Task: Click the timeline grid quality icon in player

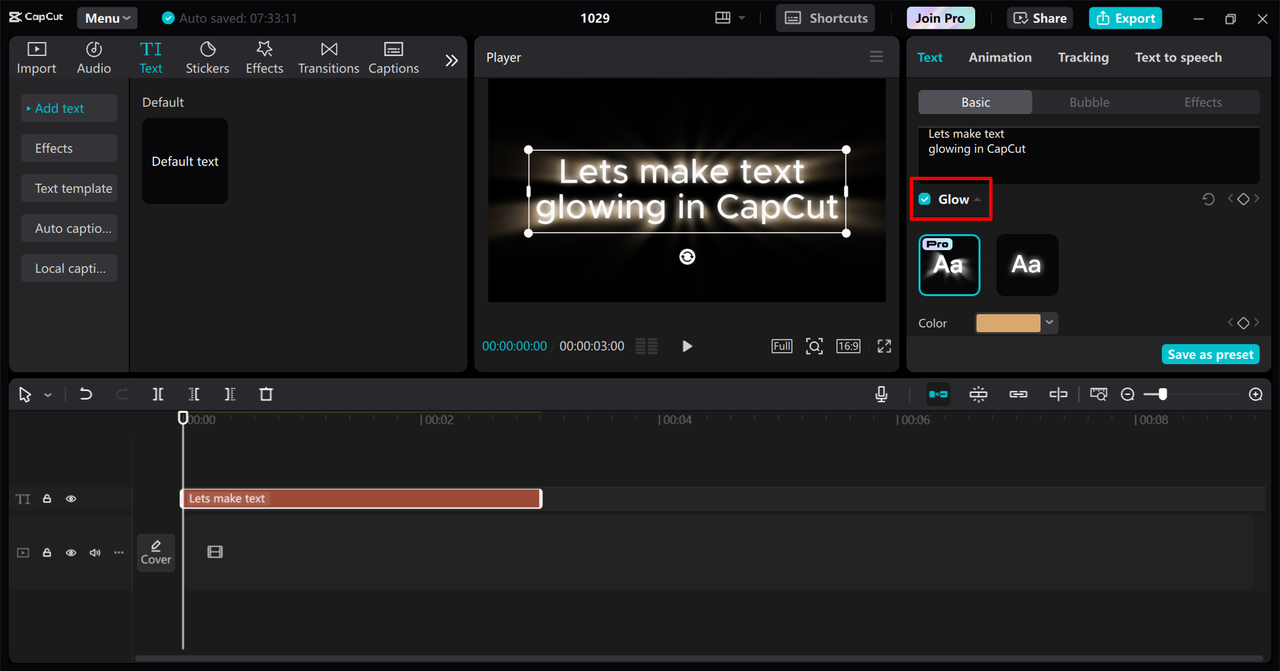Action: pos(647,346)
